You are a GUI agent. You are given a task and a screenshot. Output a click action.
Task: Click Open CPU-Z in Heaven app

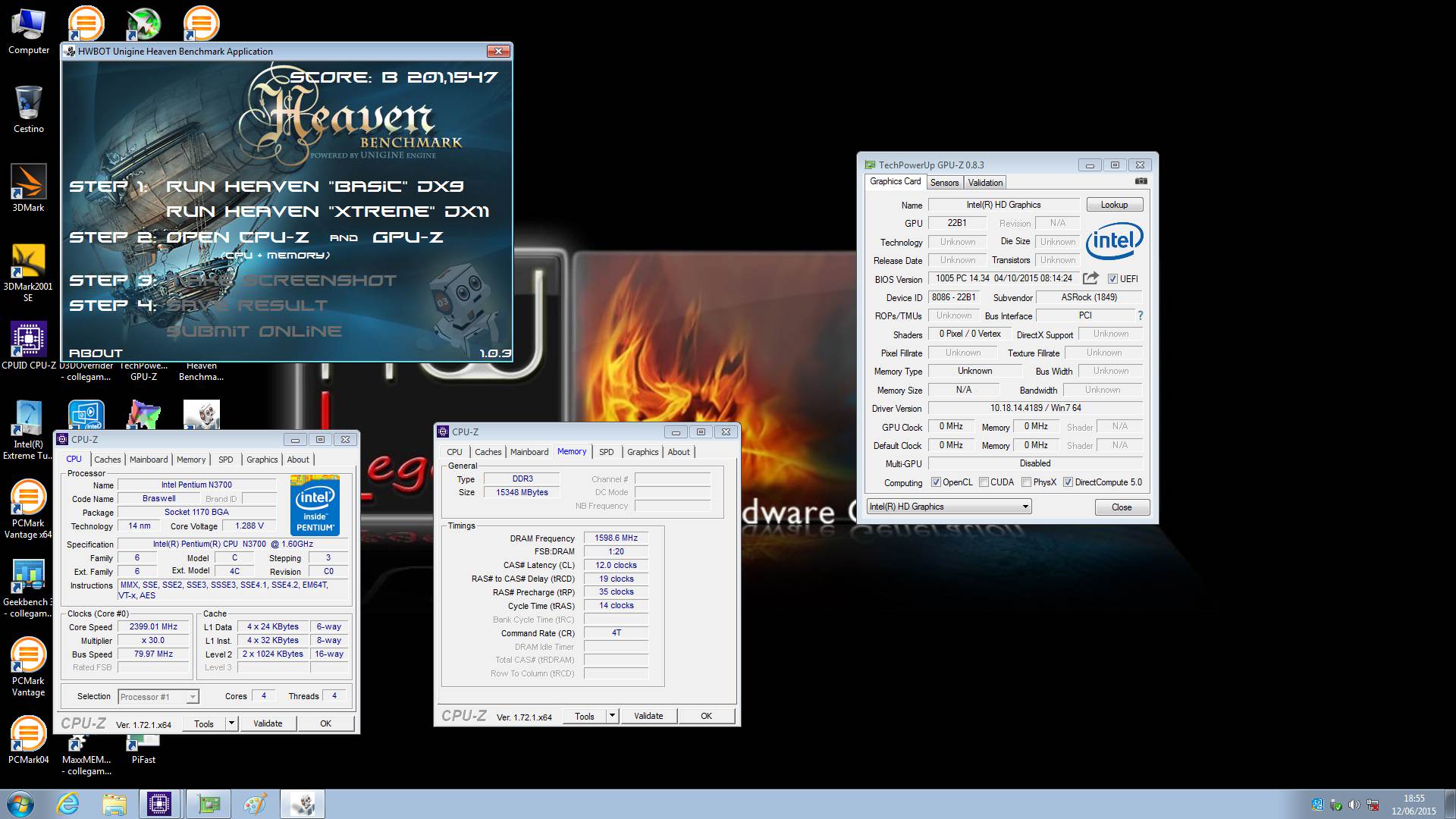[x=237, y=237]
